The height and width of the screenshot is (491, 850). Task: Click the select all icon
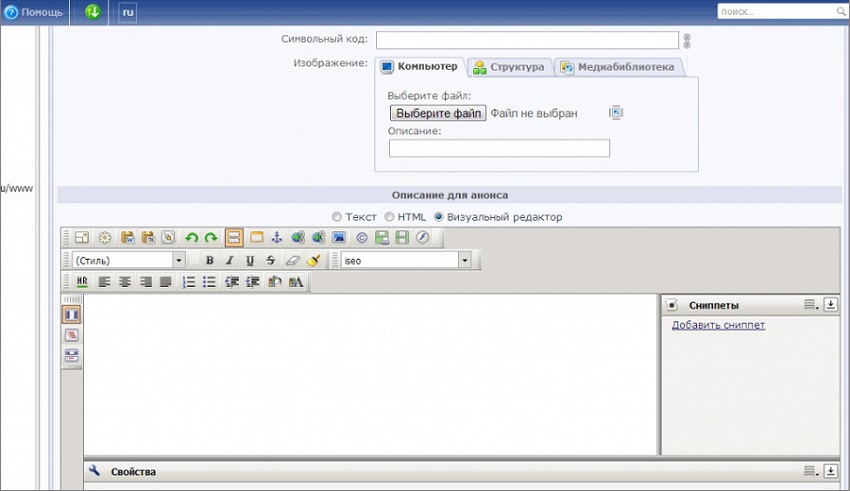(168, 237)
